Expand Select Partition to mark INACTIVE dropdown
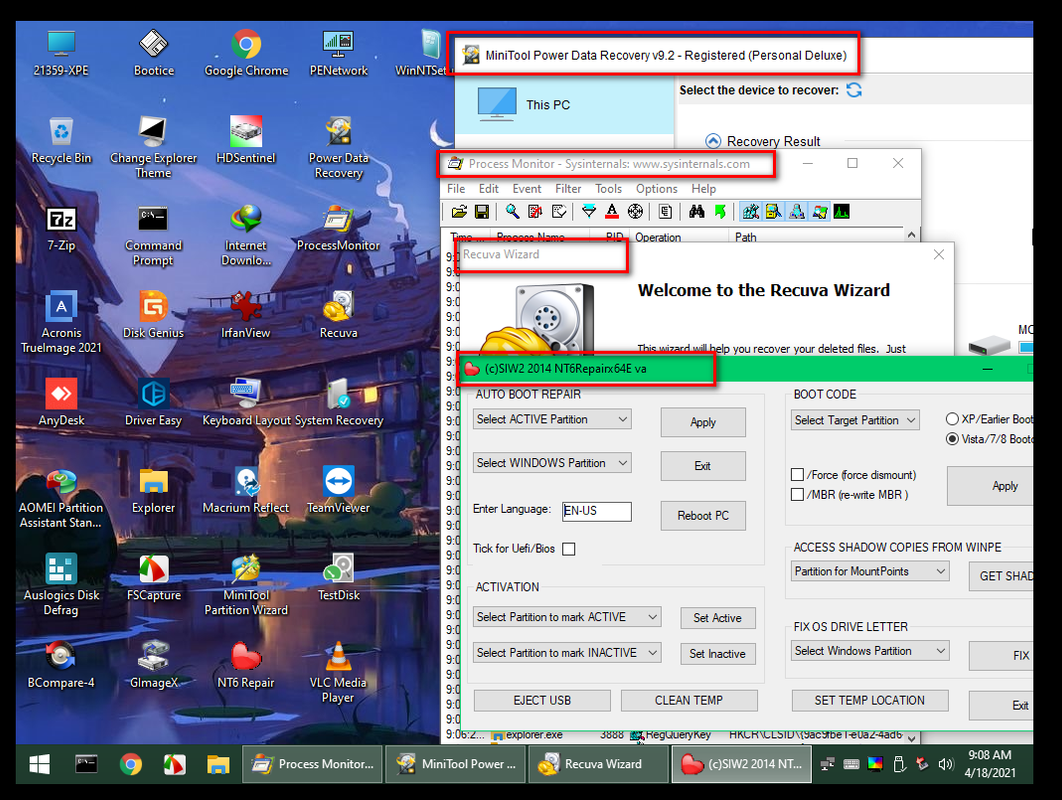The height and width of the screenshot is (800, 1062). pyautogui.click(x=567, y=653)
